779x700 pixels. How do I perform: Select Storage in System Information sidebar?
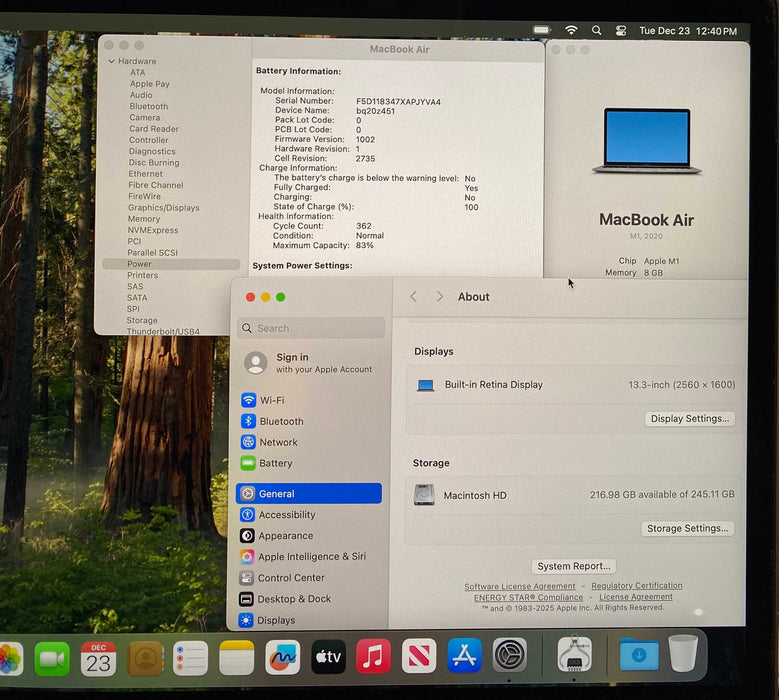(x=142, y=320)
